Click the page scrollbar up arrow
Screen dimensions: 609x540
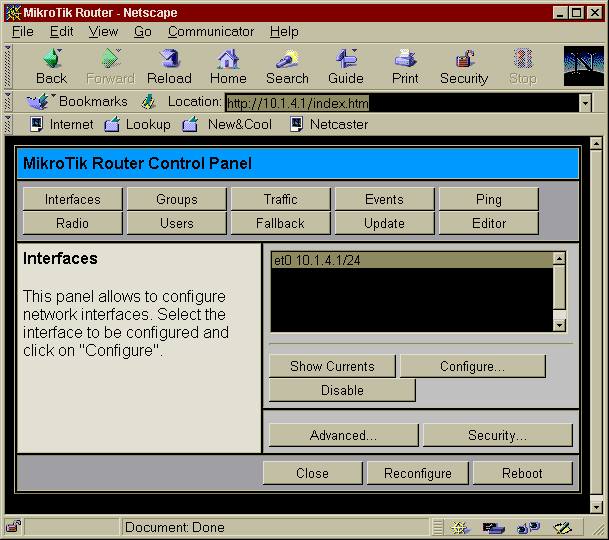596,144
